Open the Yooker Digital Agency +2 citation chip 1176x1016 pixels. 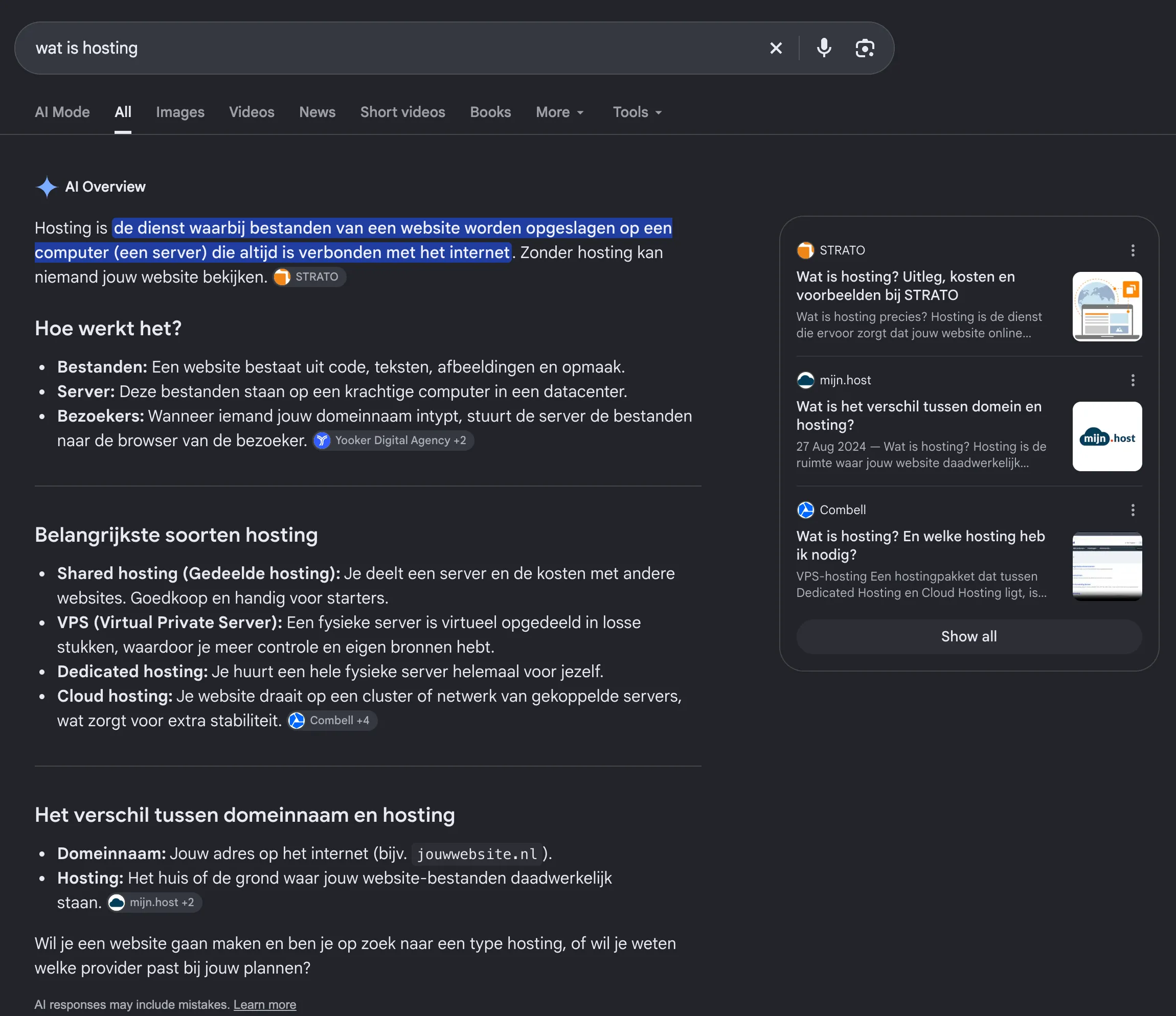(x=393, y=440)
